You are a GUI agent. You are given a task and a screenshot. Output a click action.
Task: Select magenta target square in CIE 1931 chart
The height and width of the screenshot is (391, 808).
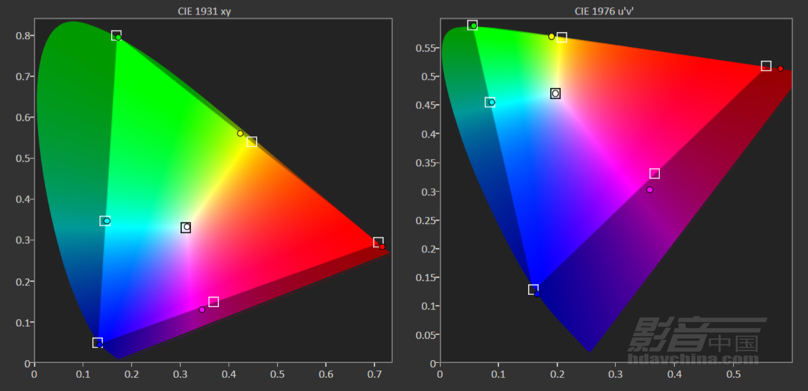click(213, 301)
